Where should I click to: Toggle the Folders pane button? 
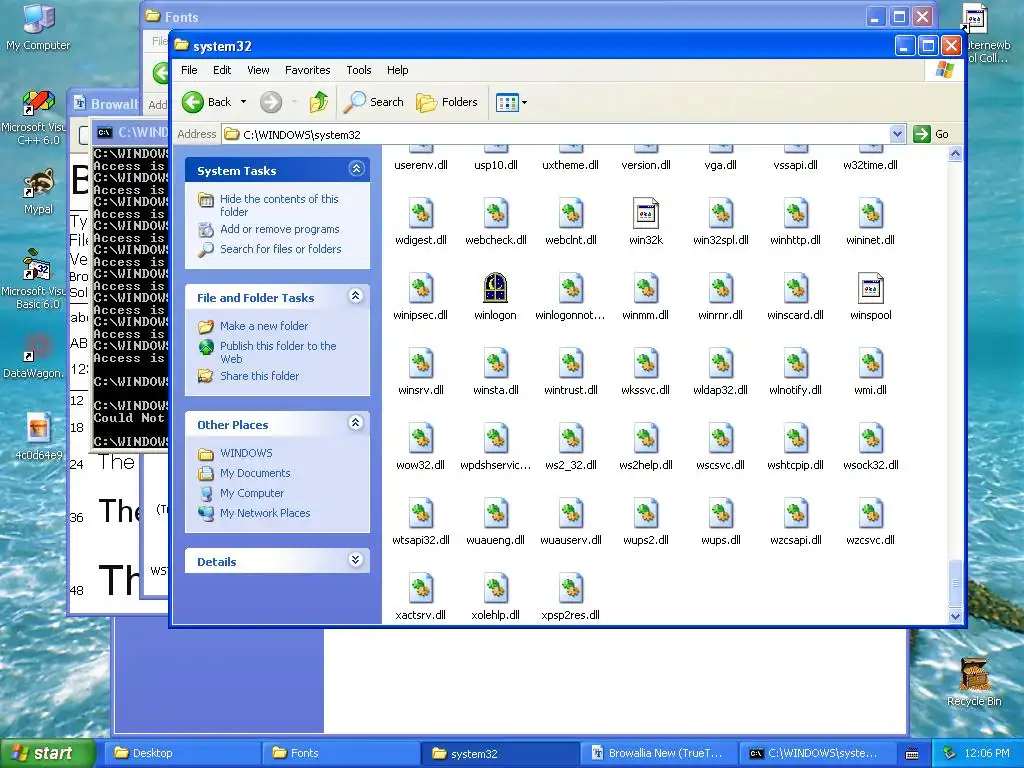click(447, 102)
